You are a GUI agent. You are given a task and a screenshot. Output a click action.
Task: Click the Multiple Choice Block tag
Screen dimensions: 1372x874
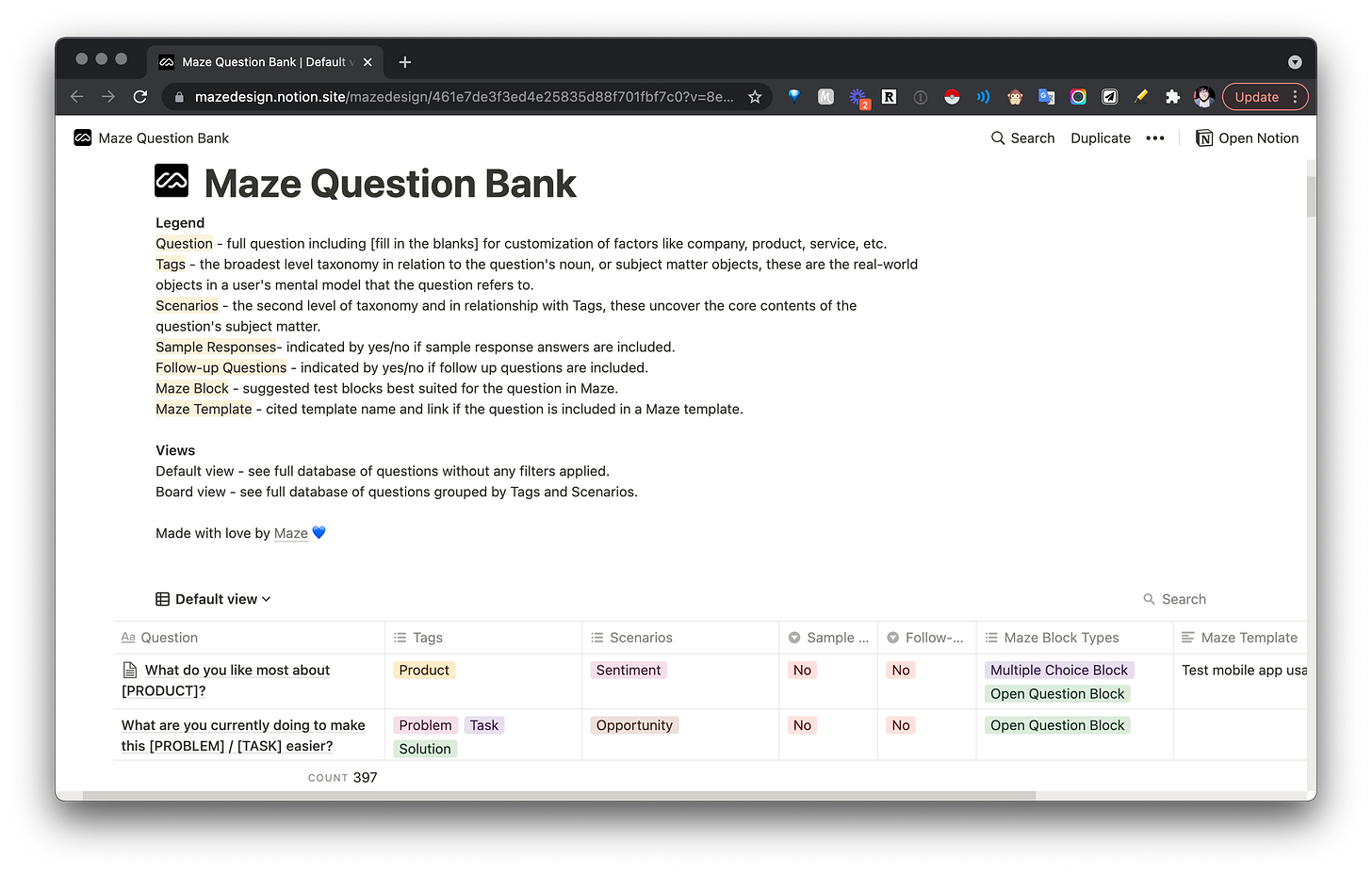click(1059, 671)
